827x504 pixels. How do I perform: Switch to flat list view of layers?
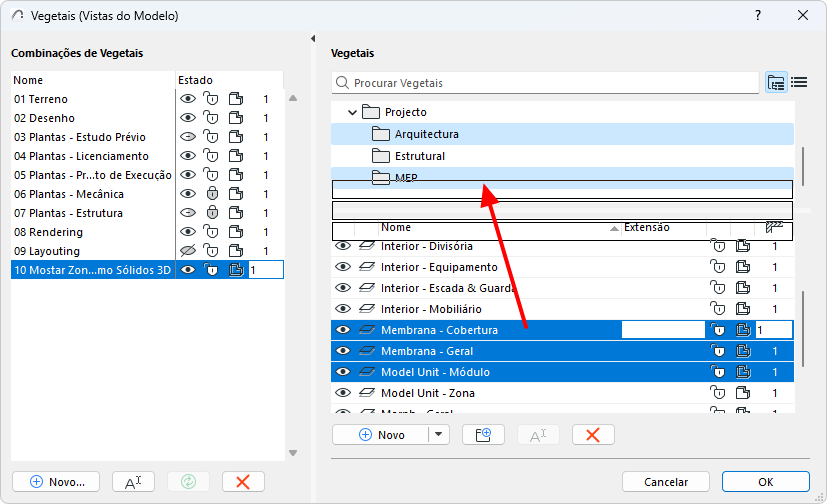pyautogui.click(x=799, y=83)
